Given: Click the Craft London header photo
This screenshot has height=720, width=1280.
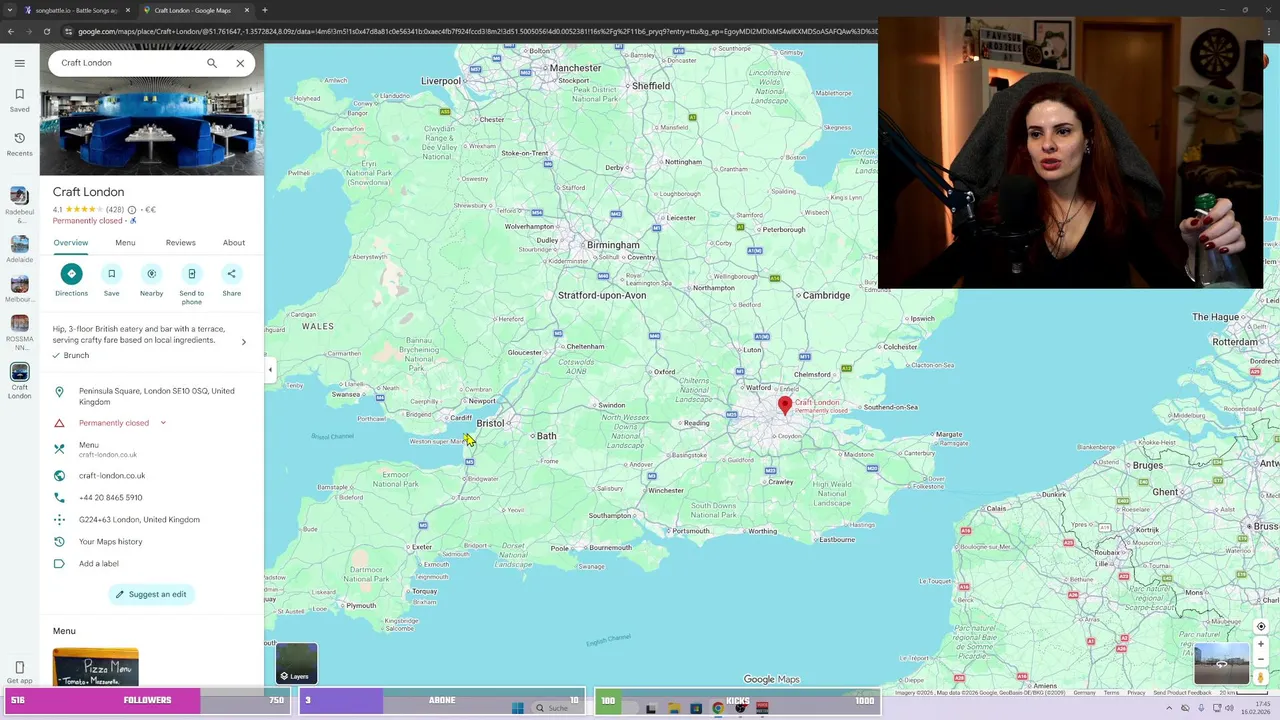Looking at the screenshot, I should [x=152, y=128].
